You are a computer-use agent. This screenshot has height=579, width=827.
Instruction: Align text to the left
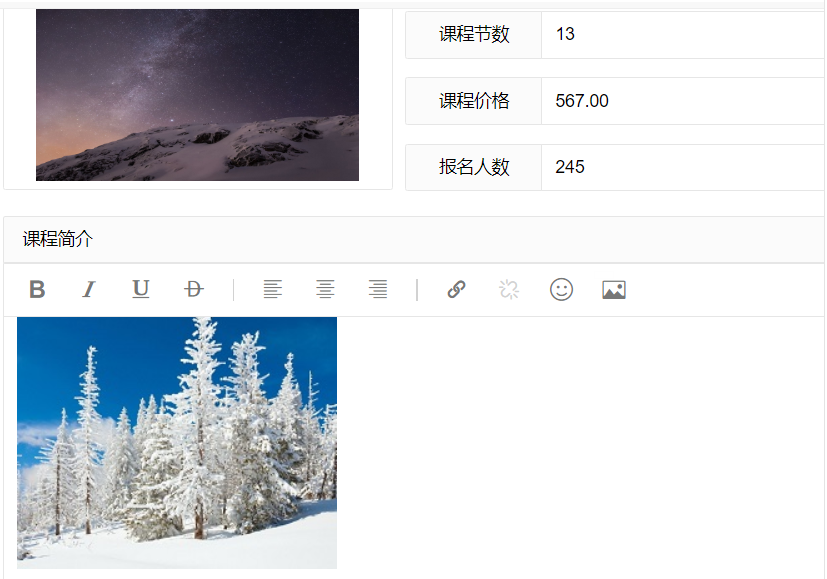tap(273, 290)
